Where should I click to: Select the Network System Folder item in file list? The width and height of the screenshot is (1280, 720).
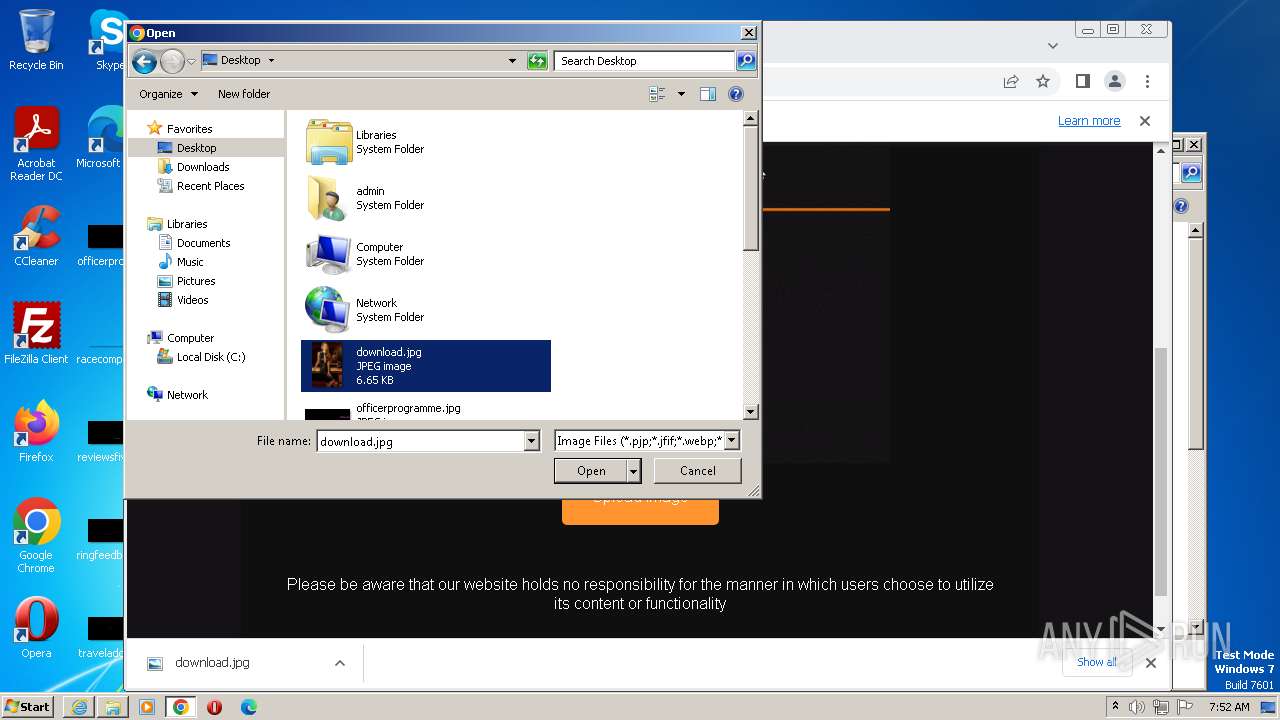pos(425,310)
